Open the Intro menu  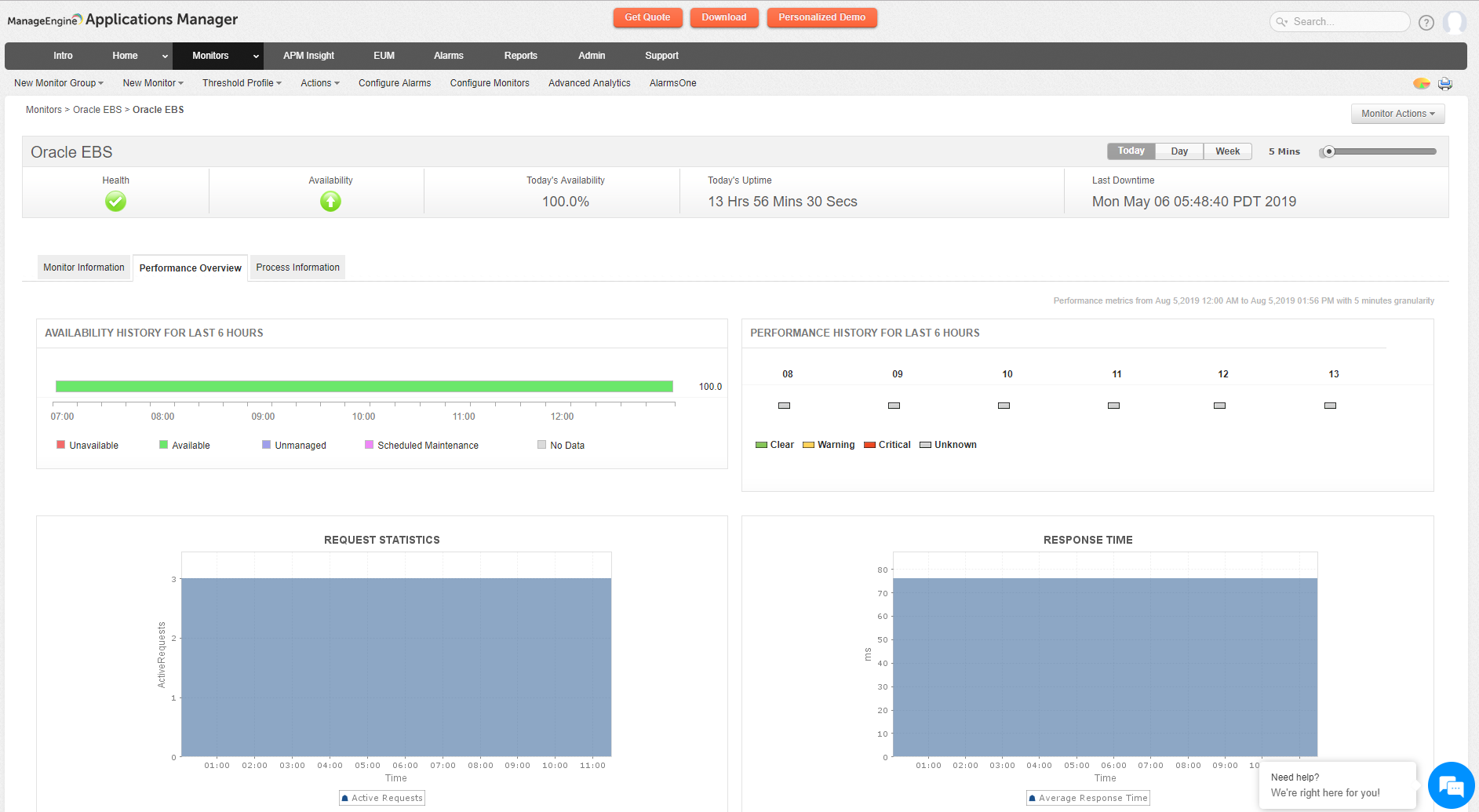pyautogui.click(x=63, y=56)
